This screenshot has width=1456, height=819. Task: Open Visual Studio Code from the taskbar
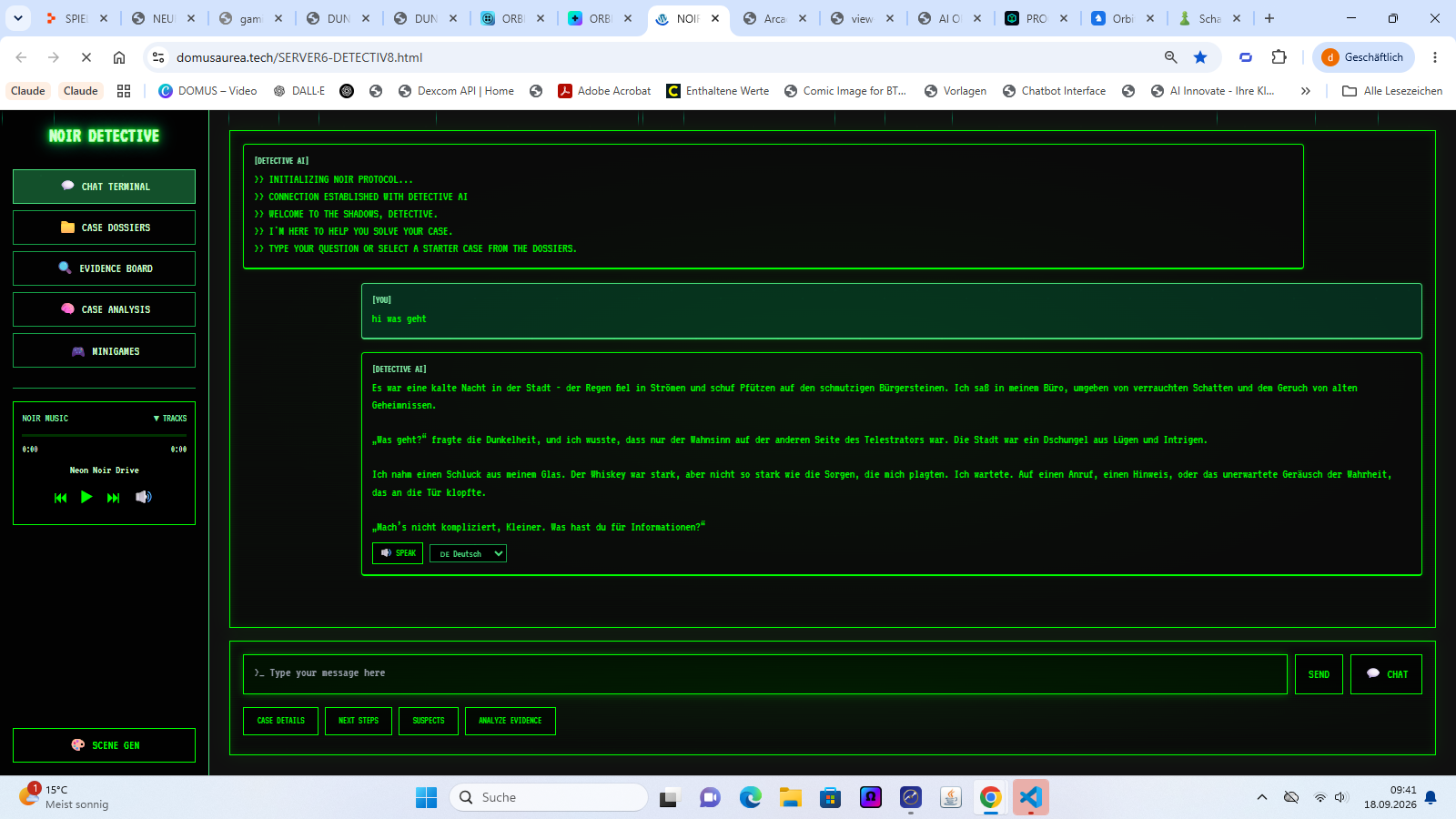(x=1031, y=798)
